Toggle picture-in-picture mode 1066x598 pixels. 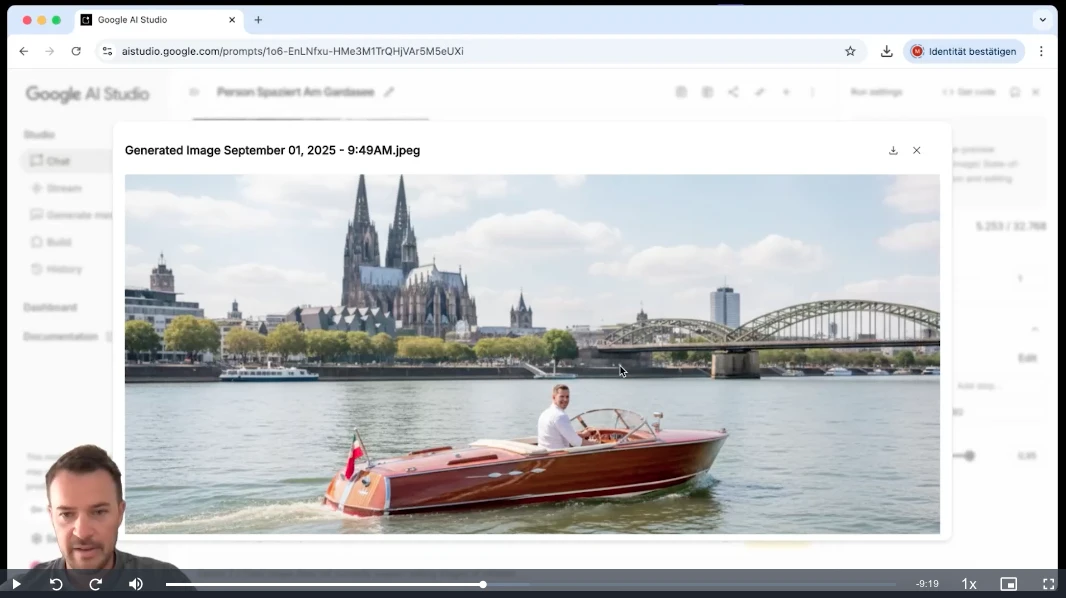tap(1008, 583)
